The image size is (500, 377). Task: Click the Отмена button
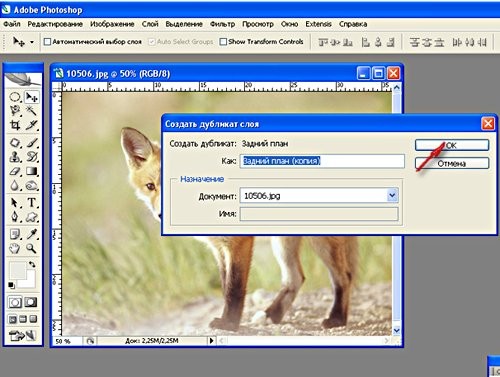coord(452,163)
